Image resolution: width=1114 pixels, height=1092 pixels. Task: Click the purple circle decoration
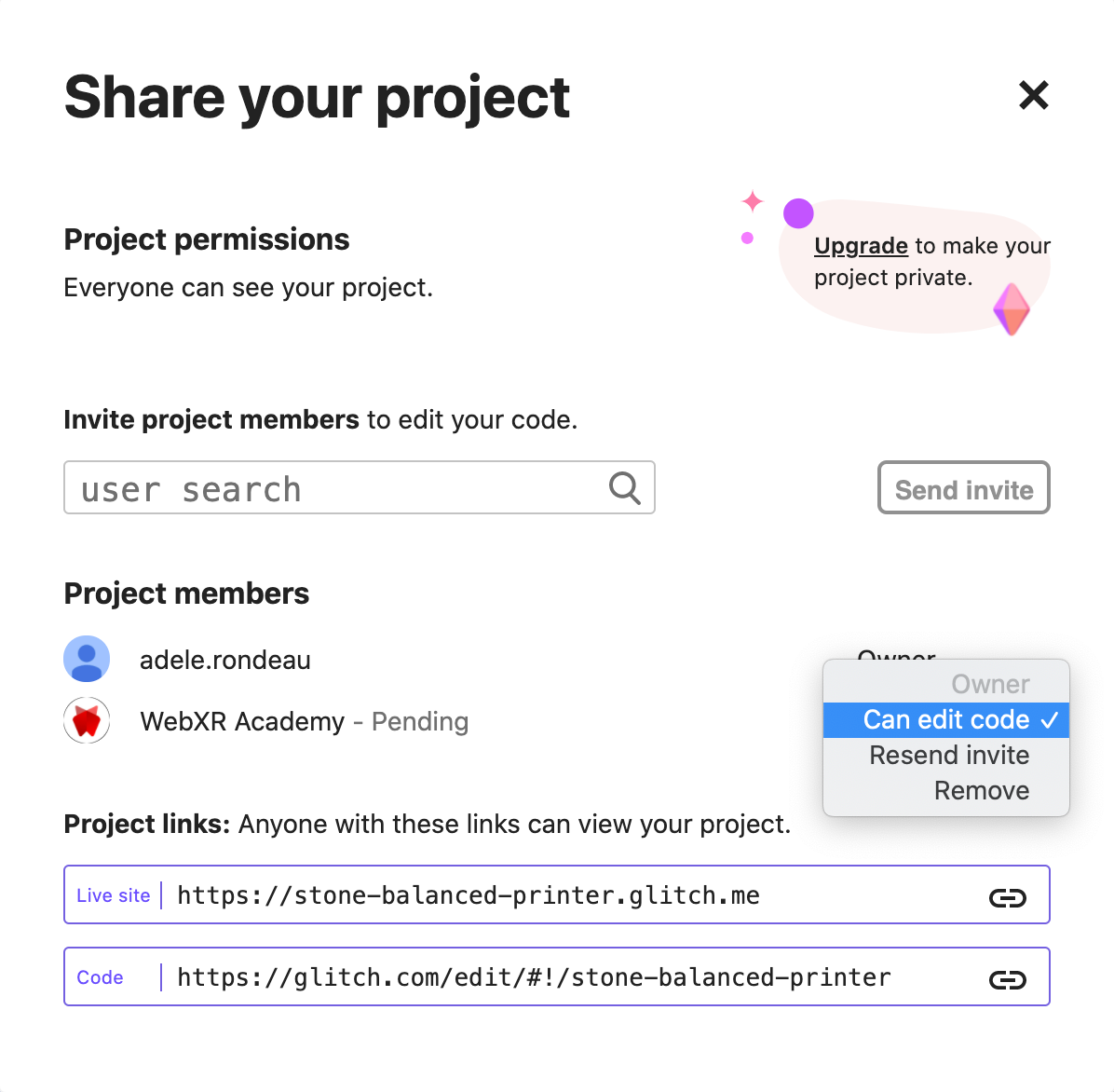point(798,213)
